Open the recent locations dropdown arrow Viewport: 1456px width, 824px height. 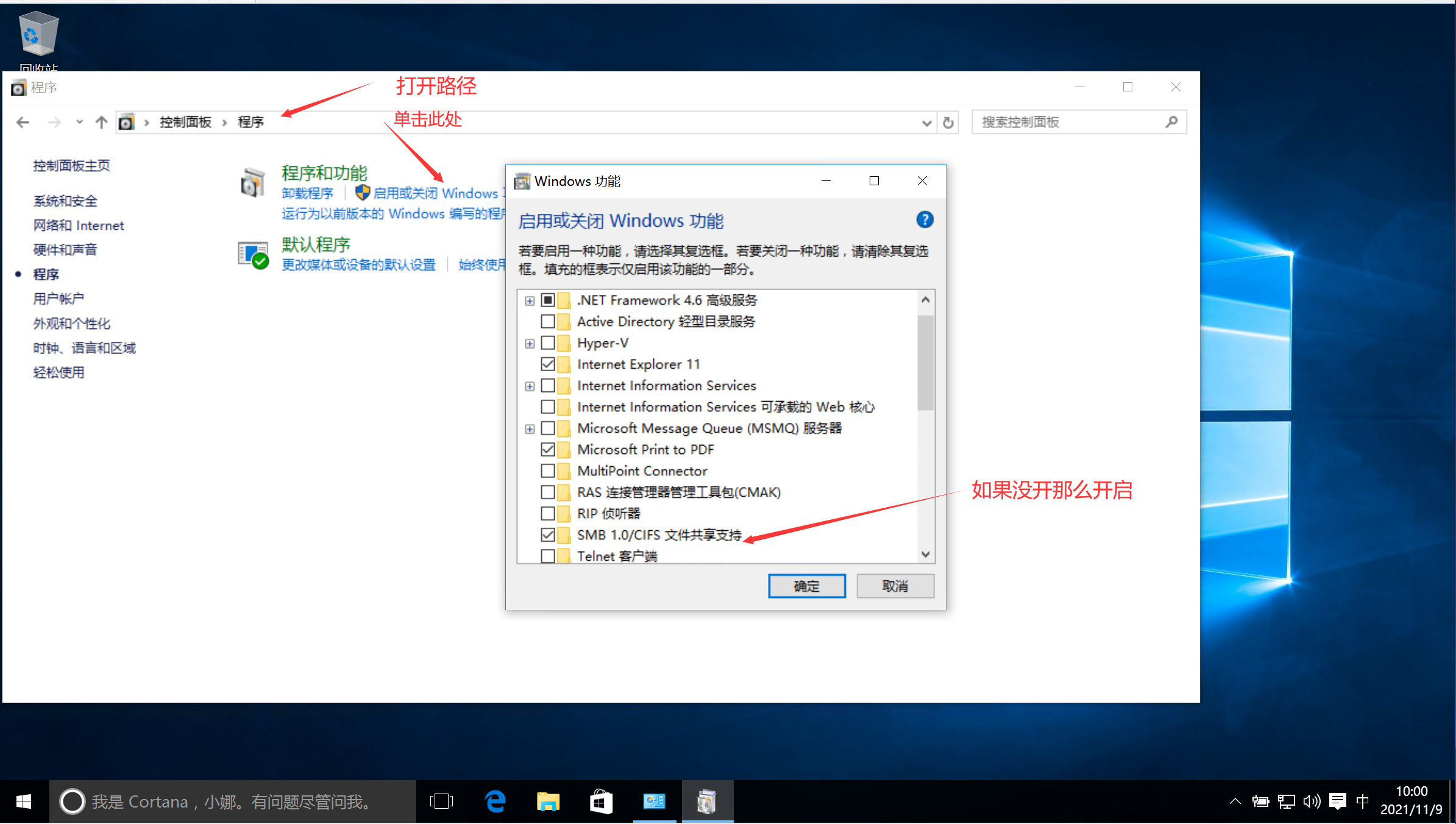pos(79,122)
